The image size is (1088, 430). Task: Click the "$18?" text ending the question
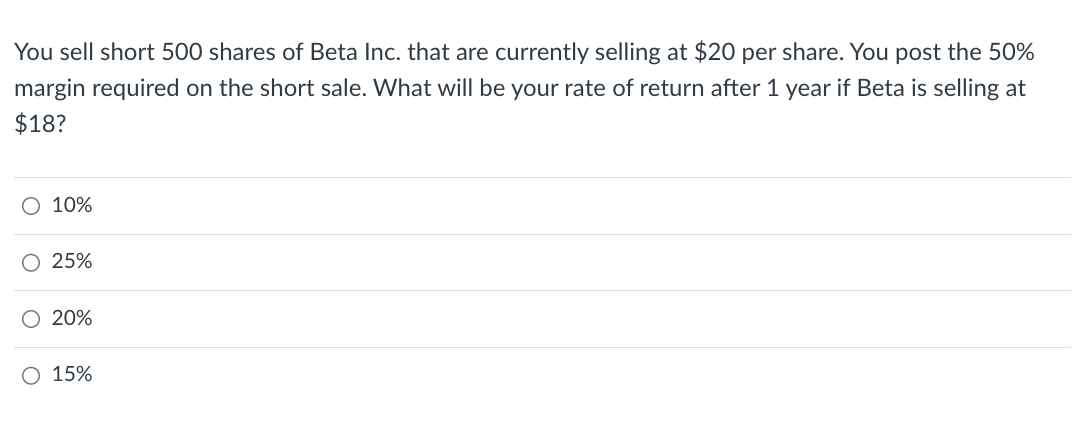(35, 123)
